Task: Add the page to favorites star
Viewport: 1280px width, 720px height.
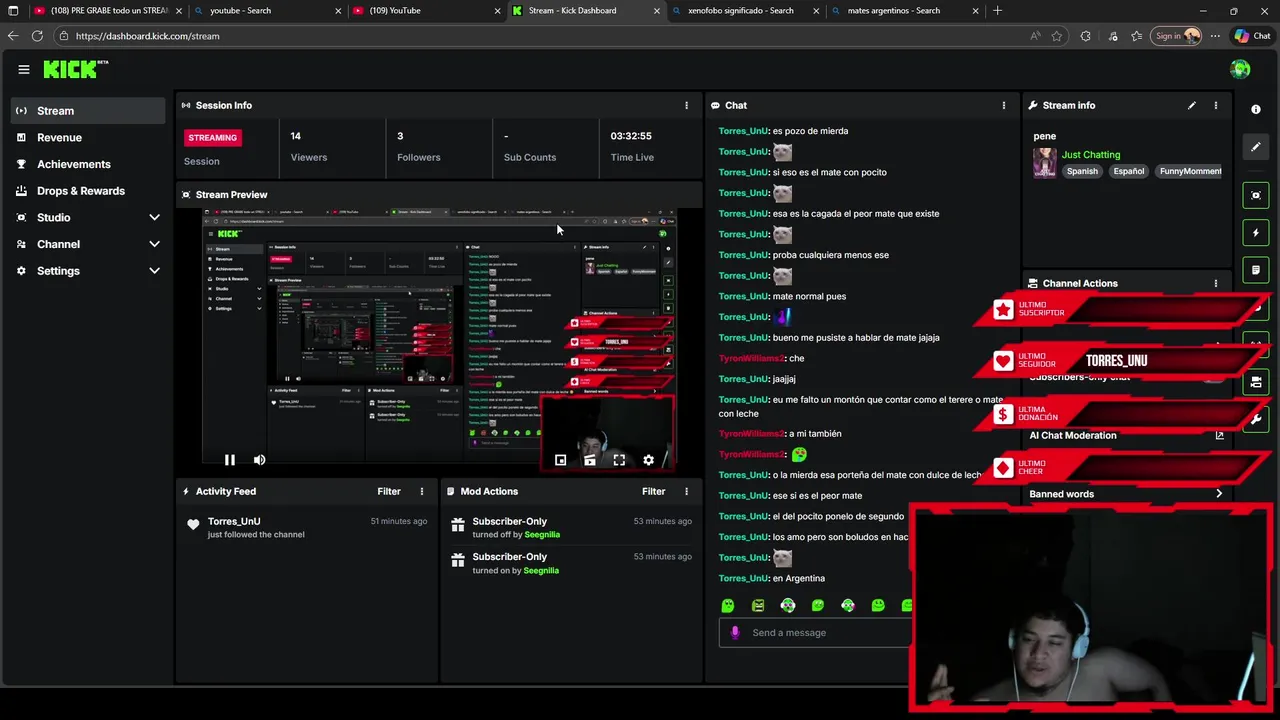Action: tap(1057, 36)
